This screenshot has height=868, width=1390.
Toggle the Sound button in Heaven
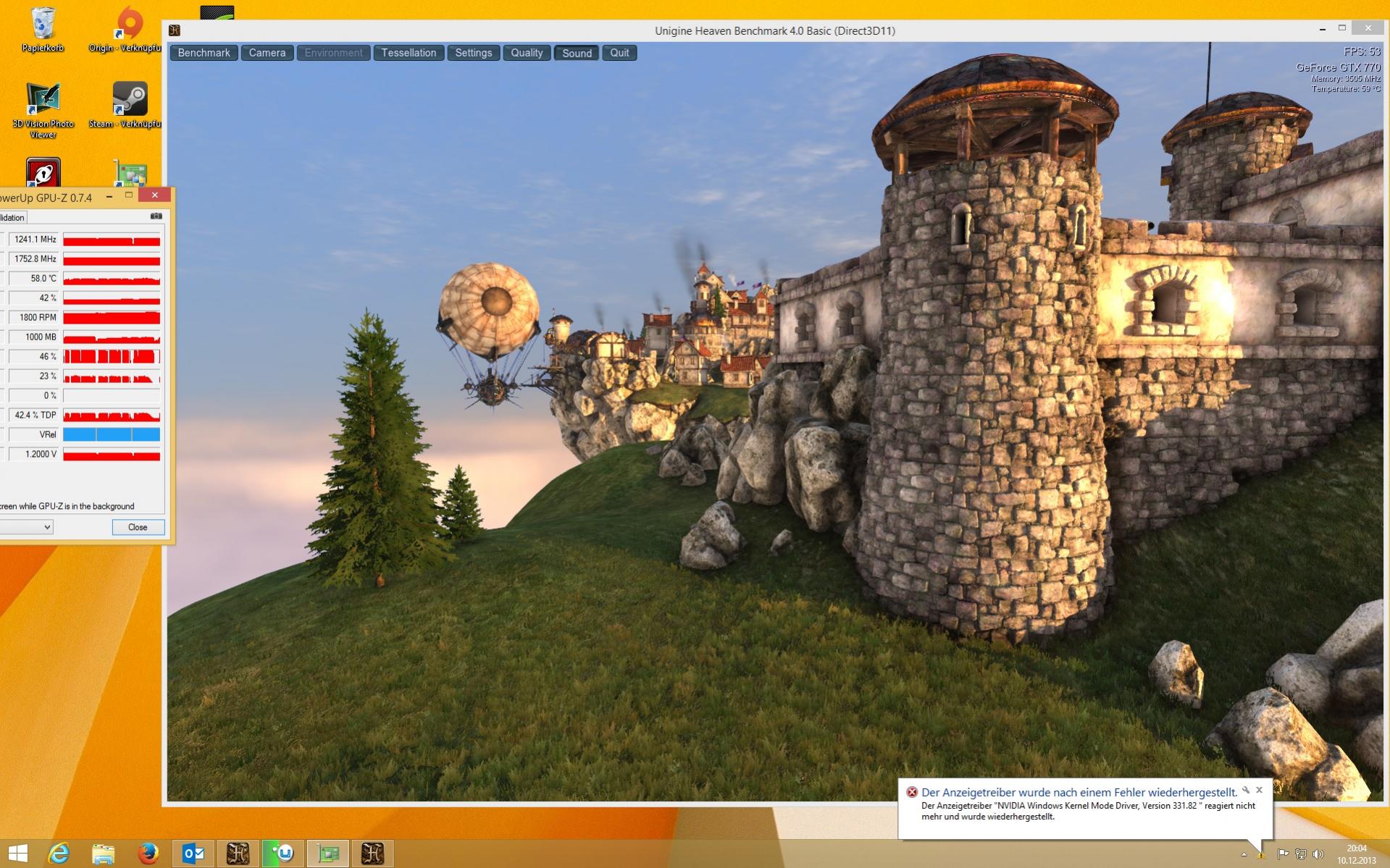tap(577, 53)
